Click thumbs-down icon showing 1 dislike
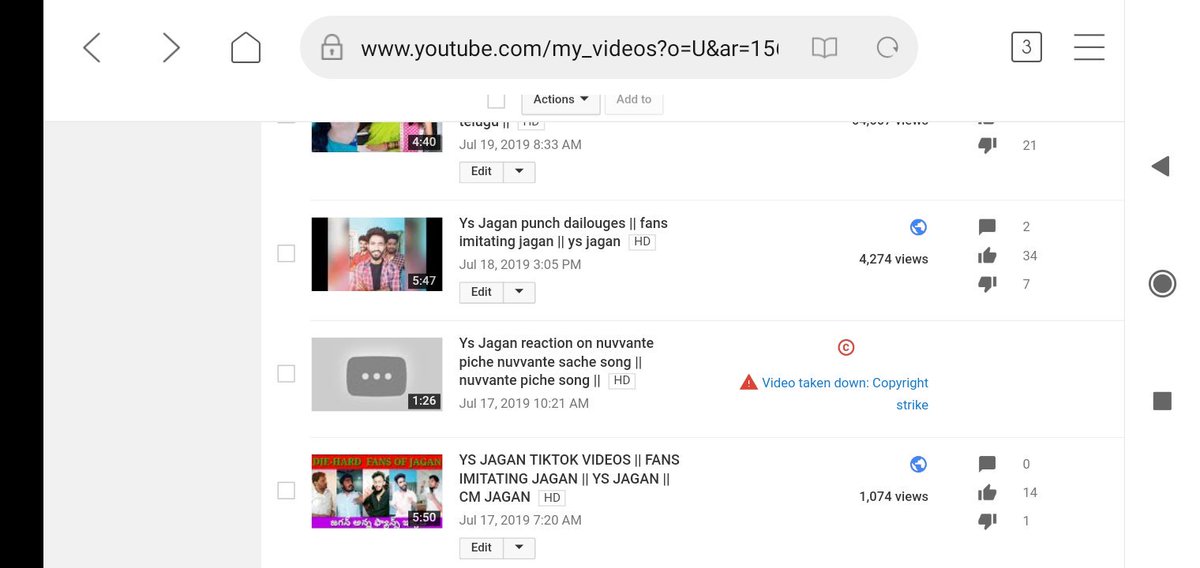The width and height of the screenshot is (1200, 568). tap(987, 521)
